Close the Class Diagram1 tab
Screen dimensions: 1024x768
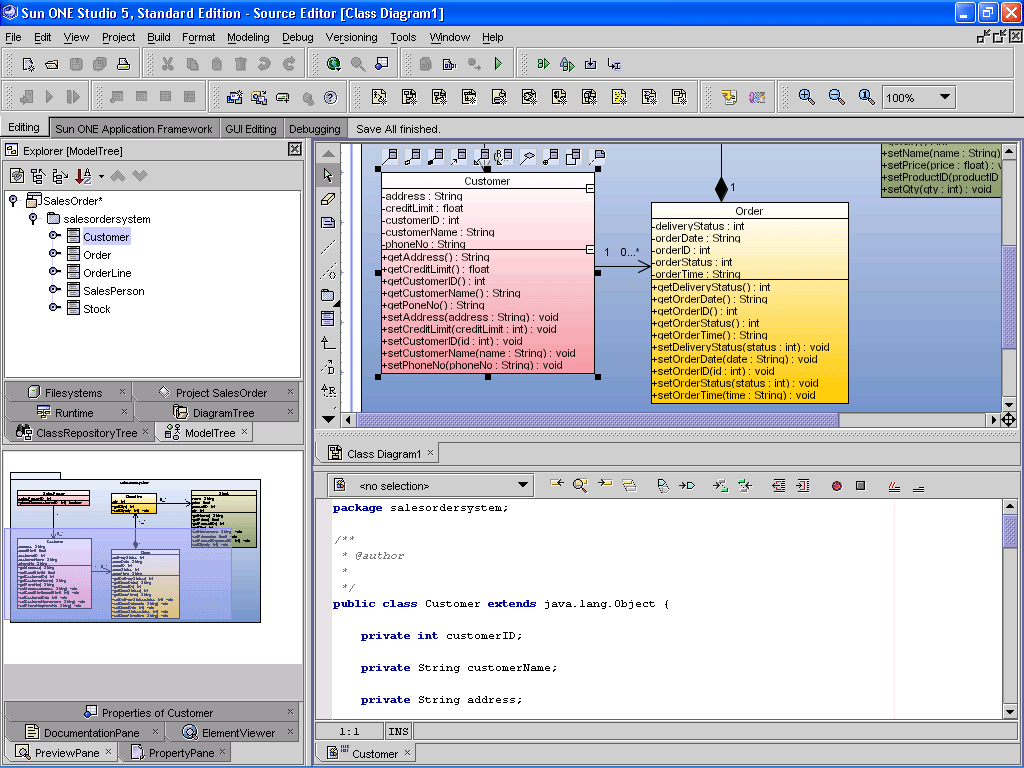430,453
